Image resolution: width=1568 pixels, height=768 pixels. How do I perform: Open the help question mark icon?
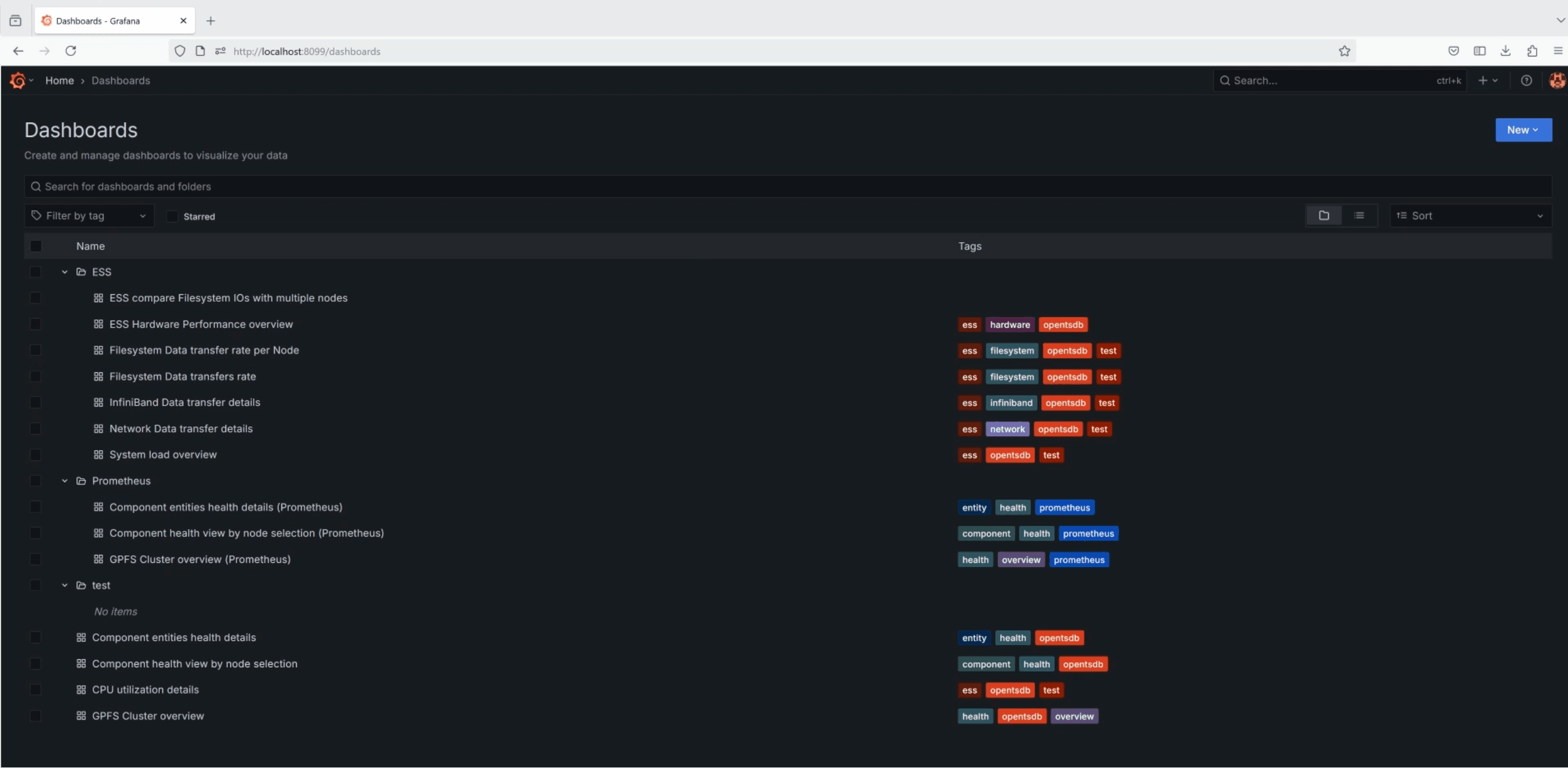pyautogui.click(x=1526, y=80)
